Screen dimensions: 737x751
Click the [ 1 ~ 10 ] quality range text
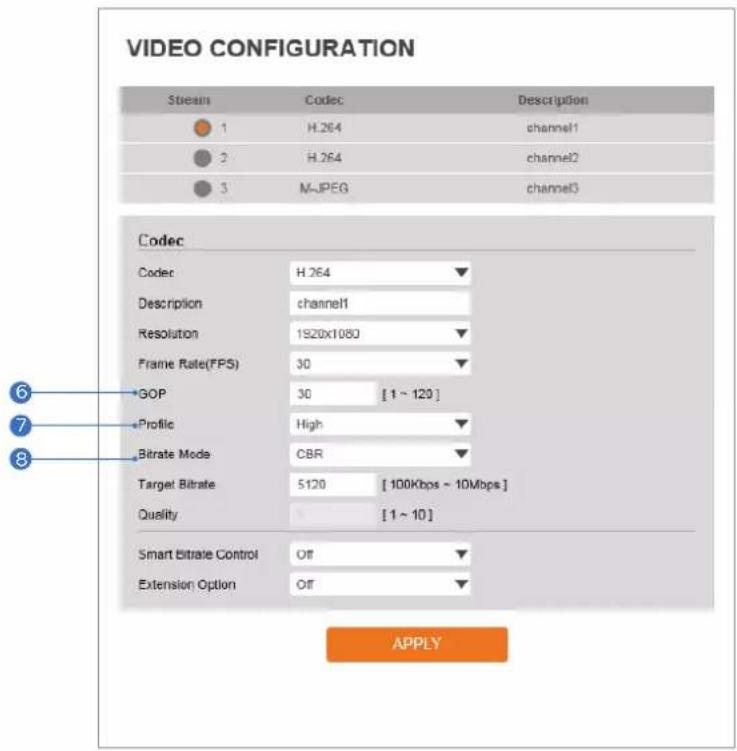(408, 515)
